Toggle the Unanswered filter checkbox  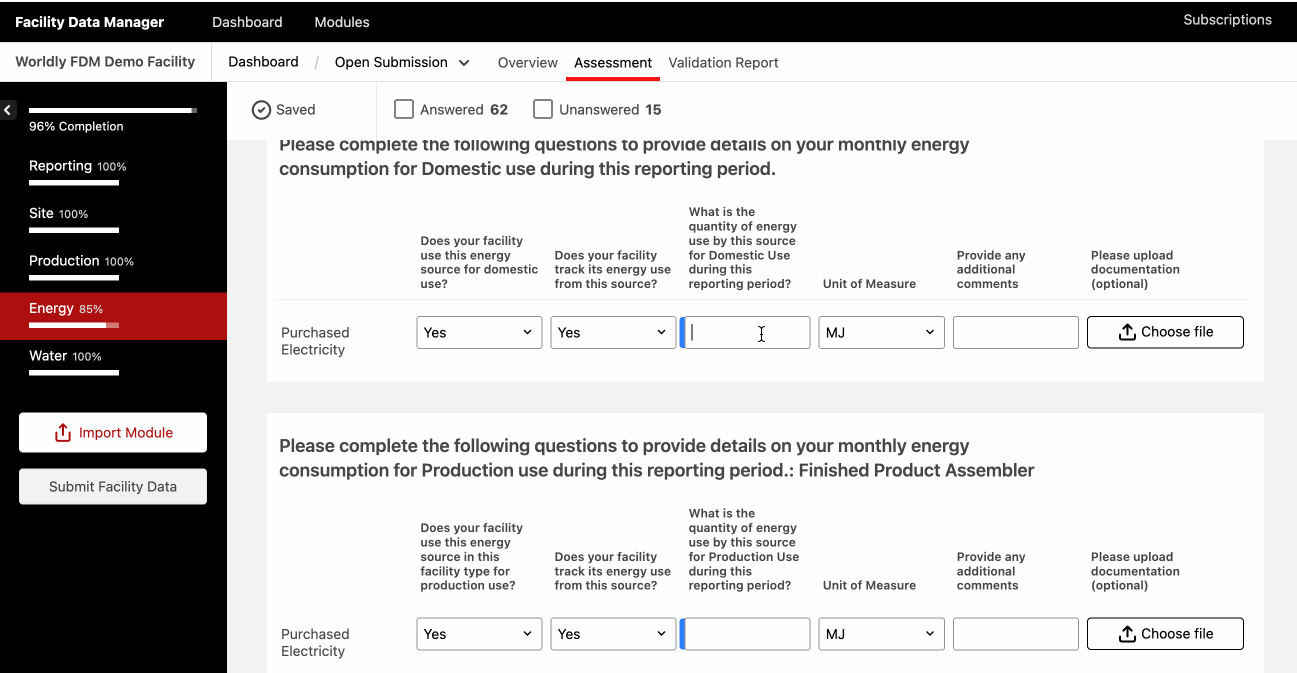coord(543,109)
